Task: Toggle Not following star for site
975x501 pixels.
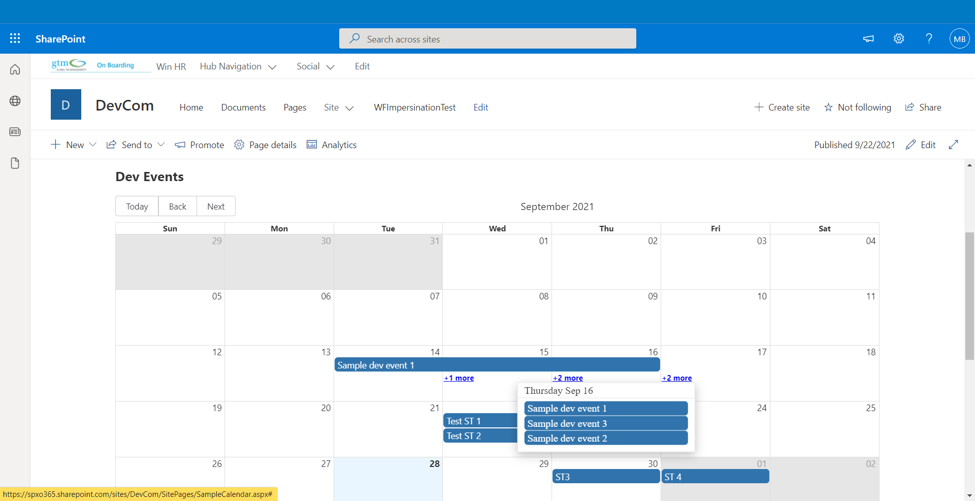Action: click(857, 107)
